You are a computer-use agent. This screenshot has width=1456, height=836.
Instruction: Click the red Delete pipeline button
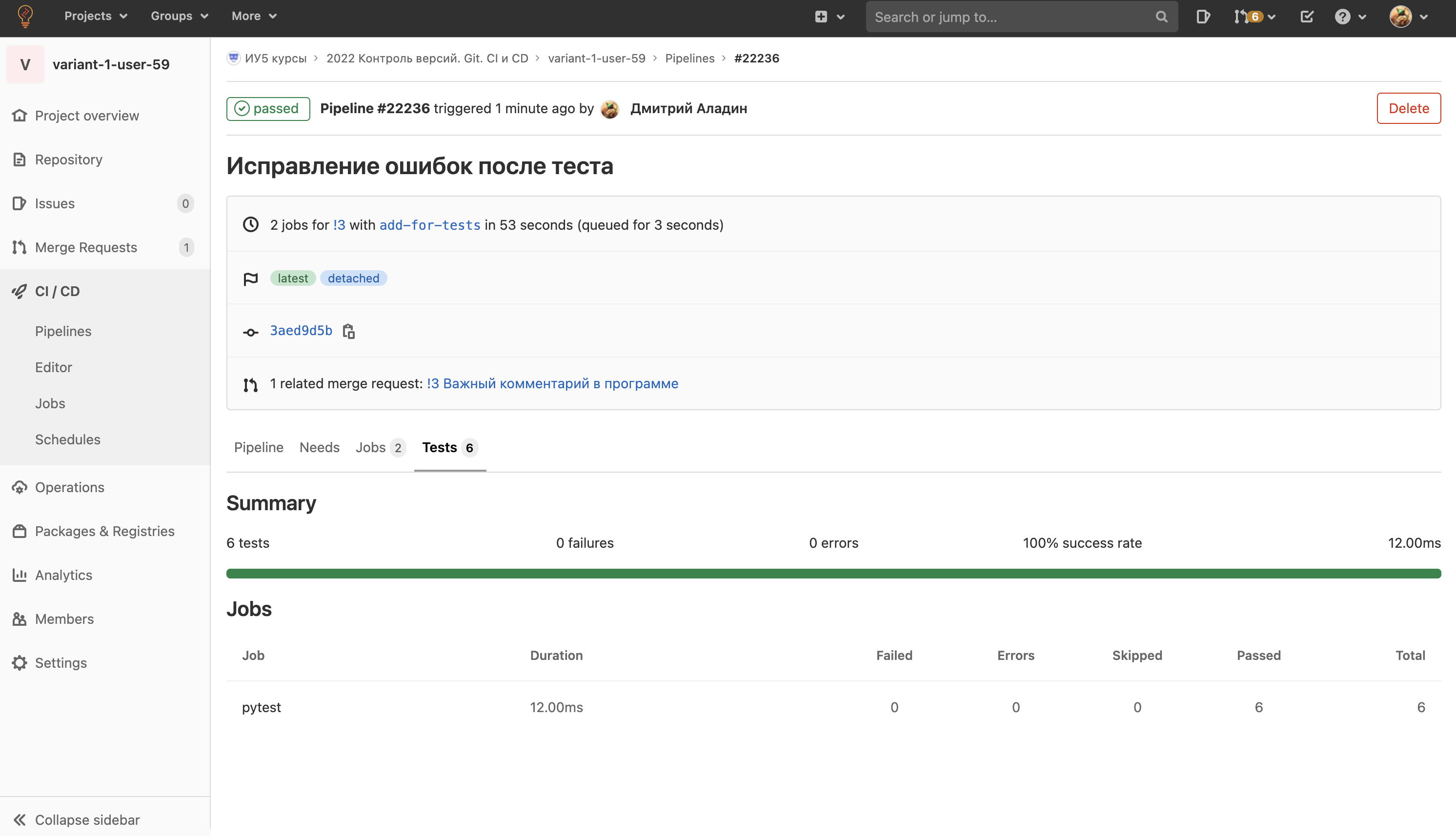(1408, 108)
